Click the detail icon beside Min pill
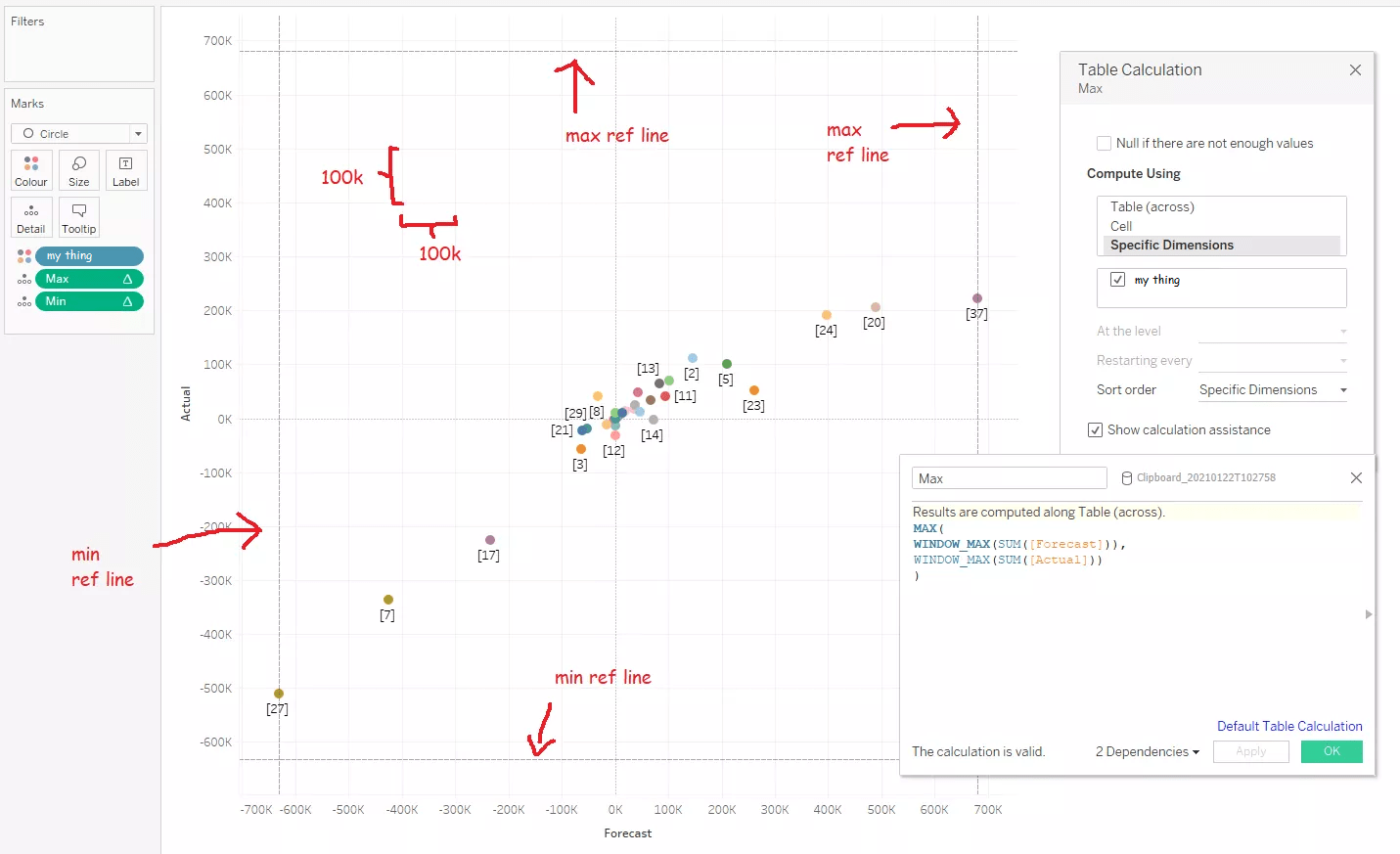Image resolution: width=1400 pixels, height=854 pixels. 24,301
